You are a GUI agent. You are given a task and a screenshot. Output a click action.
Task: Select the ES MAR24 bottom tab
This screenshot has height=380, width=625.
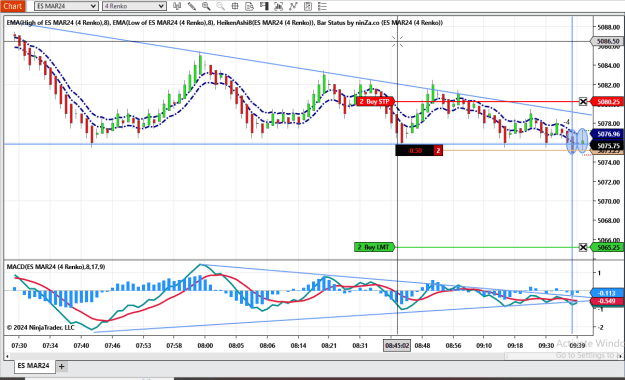coord(33,366)
